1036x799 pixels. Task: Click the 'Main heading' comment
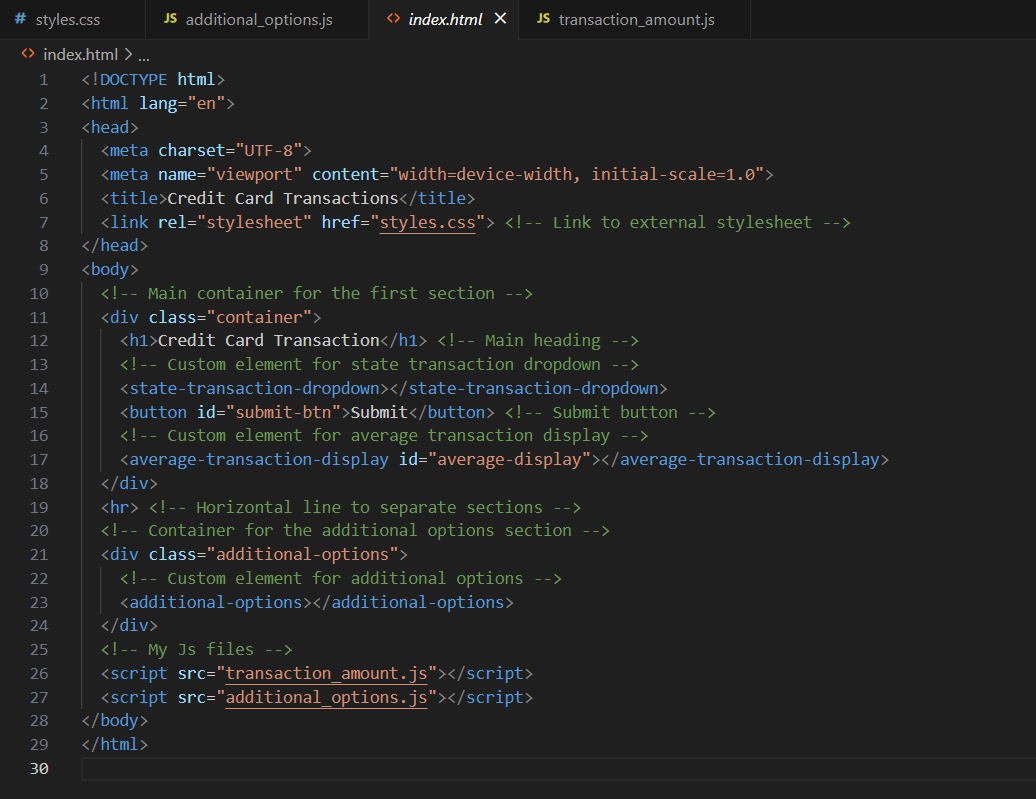(538, 340)
